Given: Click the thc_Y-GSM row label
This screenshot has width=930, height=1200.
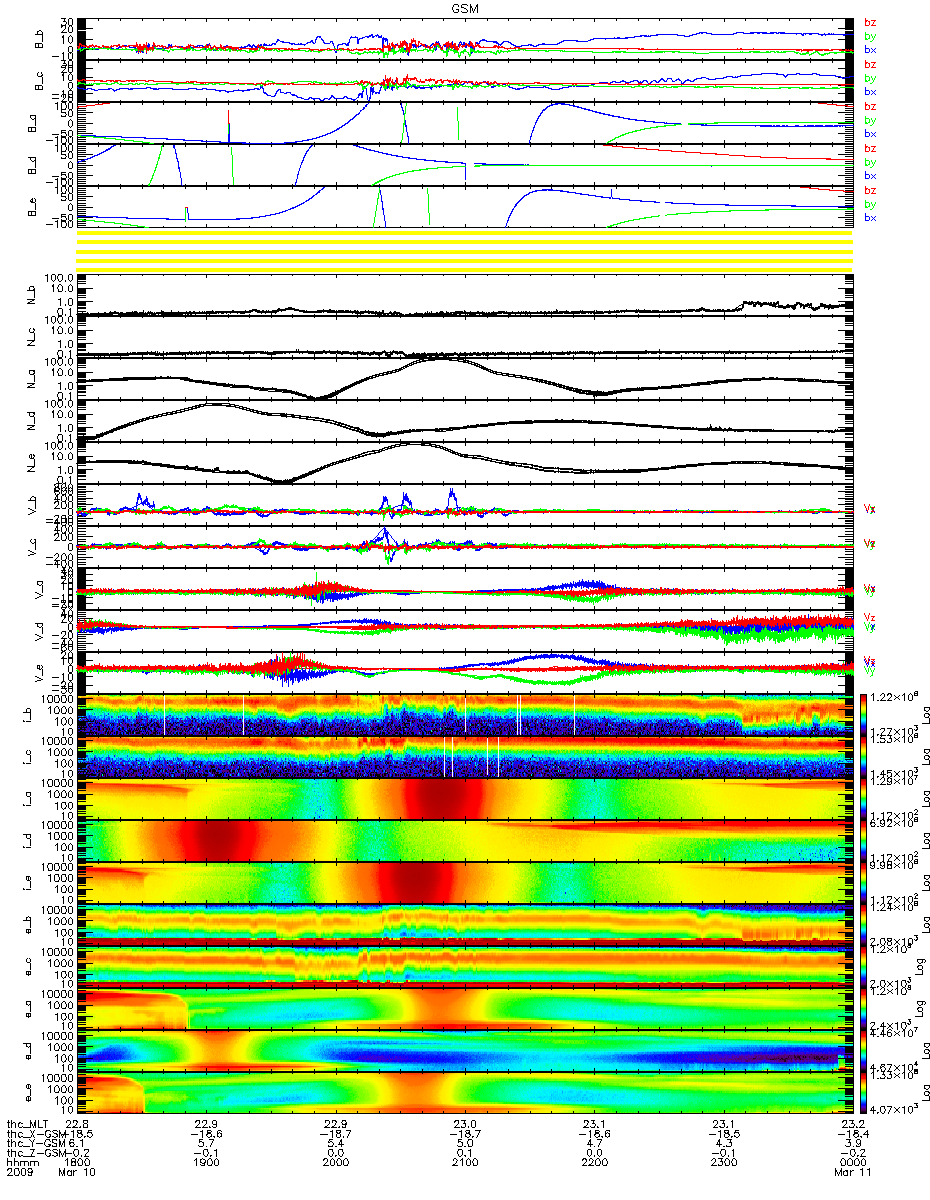Looking at the screenshot, I should point(35,1144).
